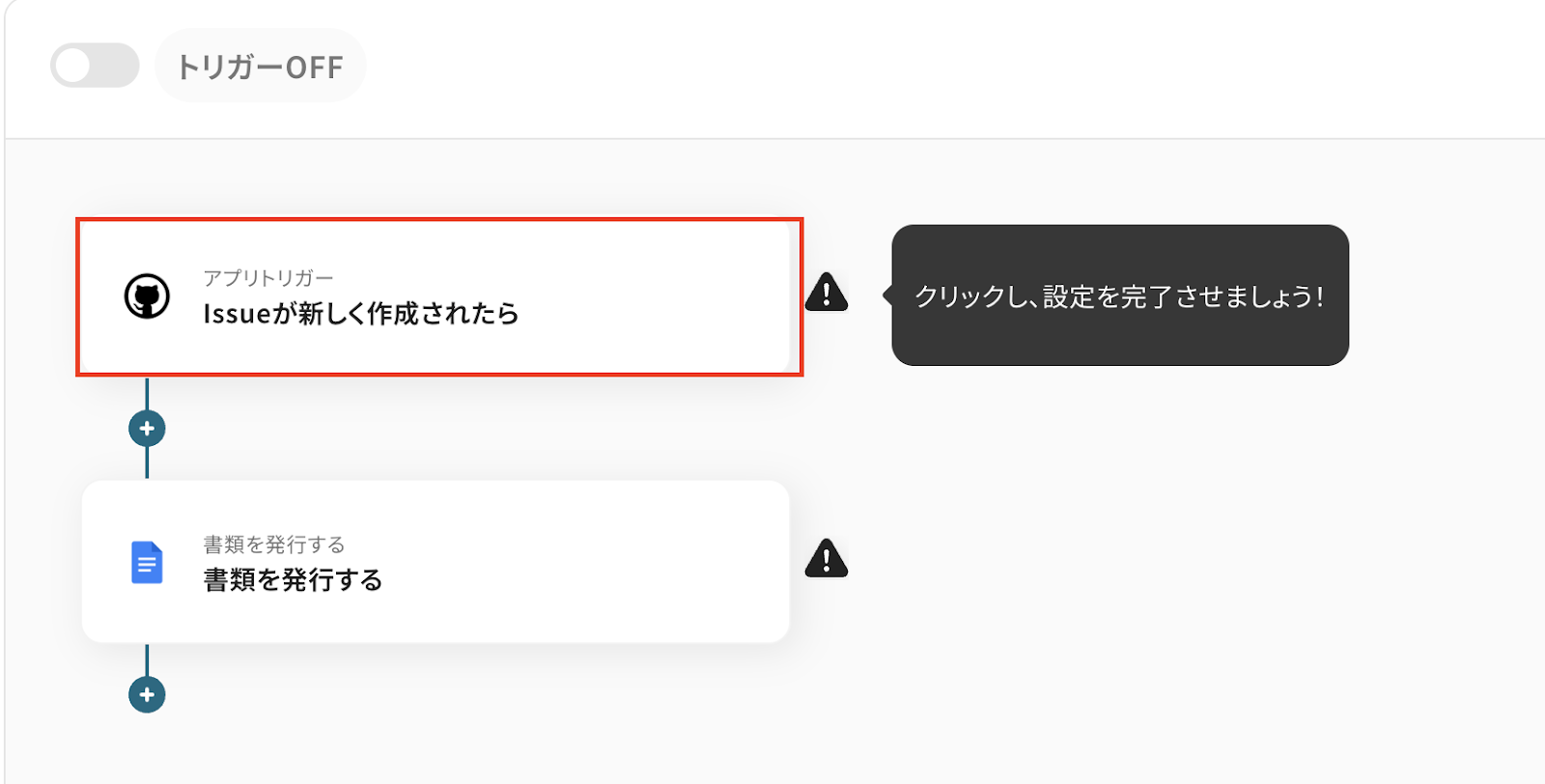Image resolution: width=1545 pixels, height=784 pixels.
Task: Click the white knob of the trigger switch
Action: click(73, 66)
